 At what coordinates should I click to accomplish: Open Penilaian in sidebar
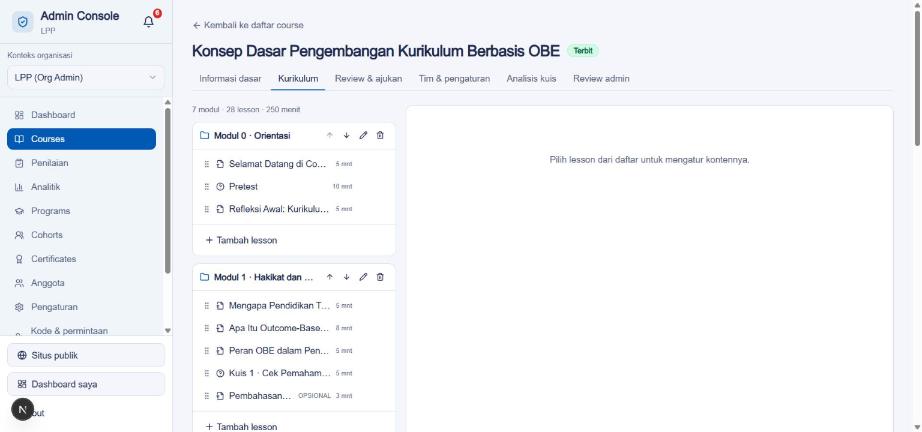81,163
